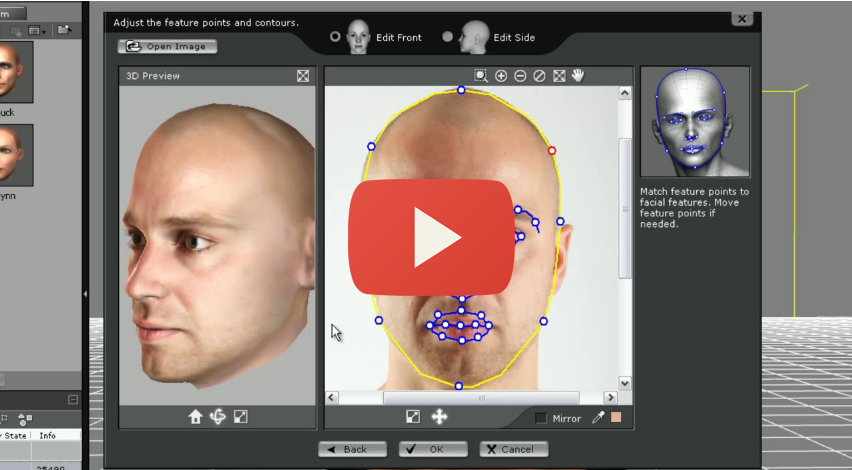The width and height of the screenshot is (852, 470).
Task: Click the State column header
Action: pos(15,436)
